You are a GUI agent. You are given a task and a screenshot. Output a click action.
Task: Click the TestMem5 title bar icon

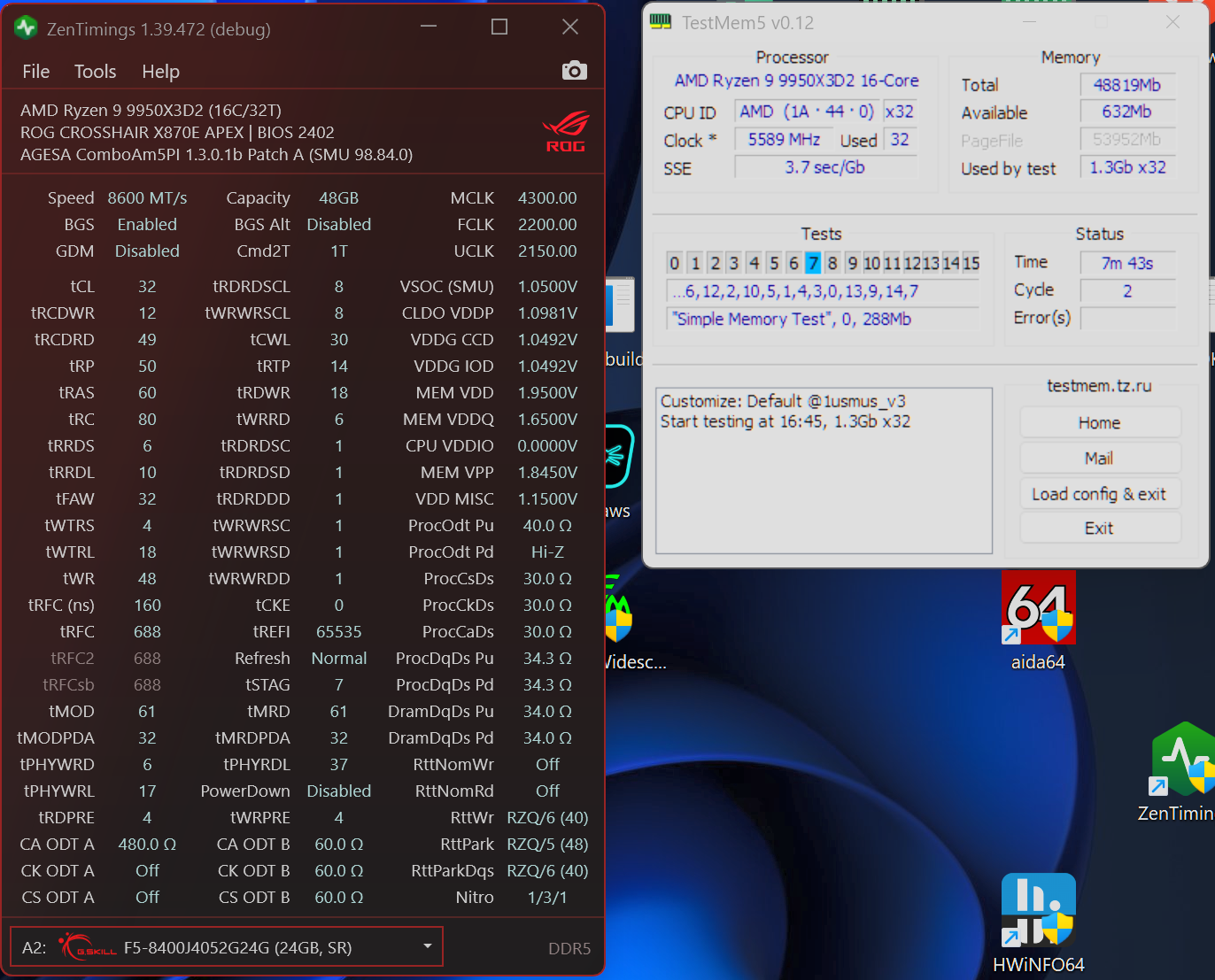pyautogui.click(x=661, y=22)
